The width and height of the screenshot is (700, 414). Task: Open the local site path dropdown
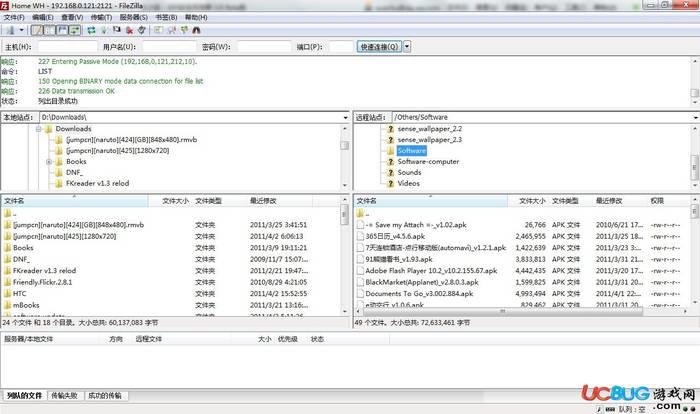click(345, 117)
